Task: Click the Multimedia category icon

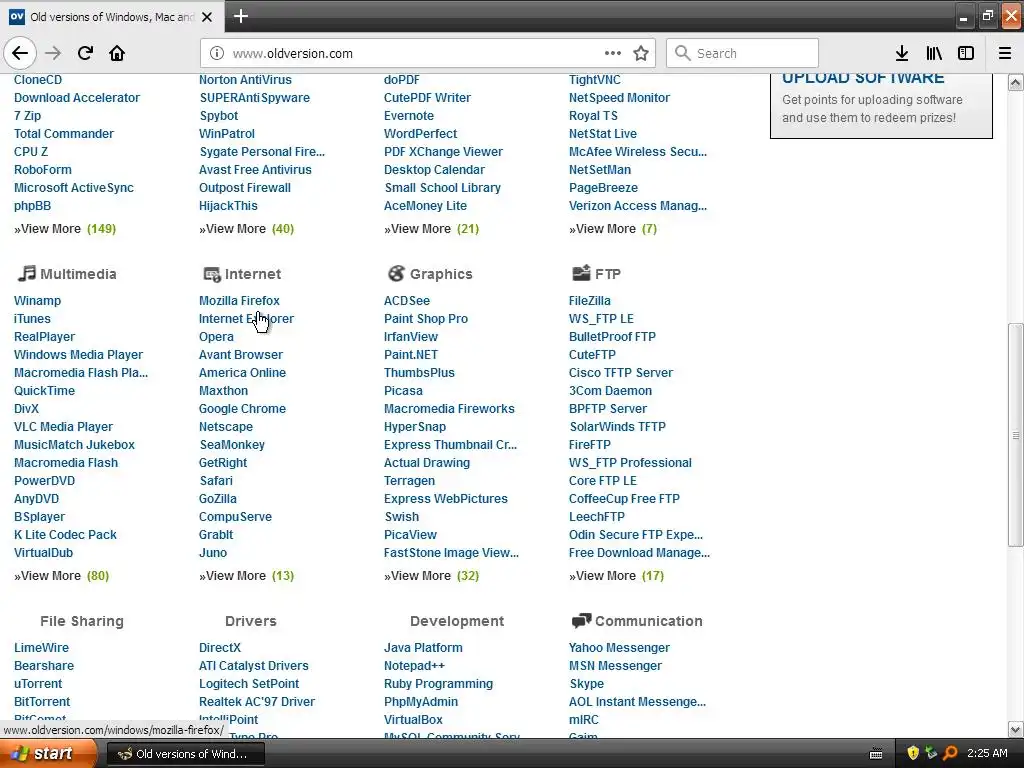Action: (26, 273)
